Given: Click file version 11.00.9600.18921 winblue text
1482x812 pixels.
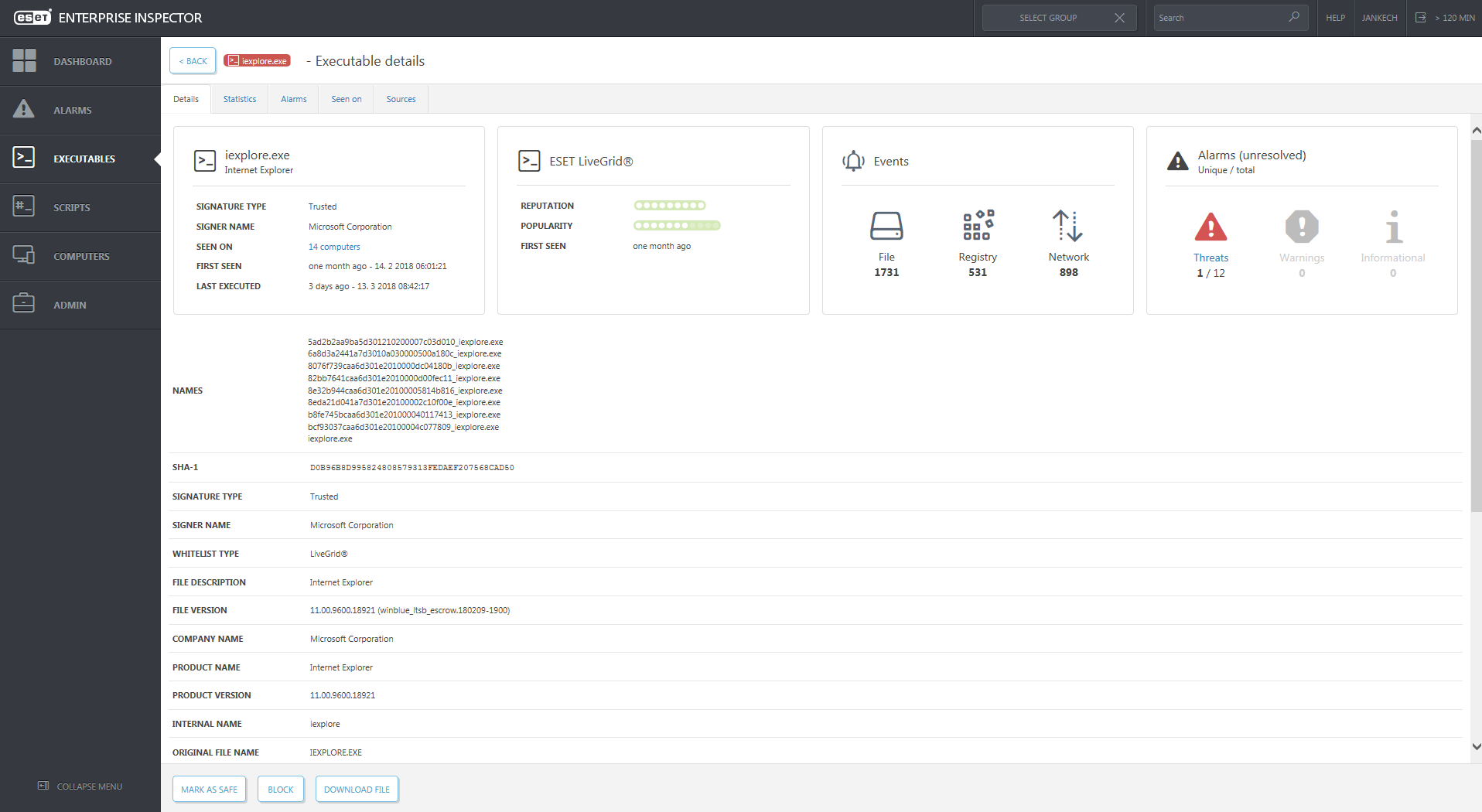Looking at the screenshot, I should point(410,610).
